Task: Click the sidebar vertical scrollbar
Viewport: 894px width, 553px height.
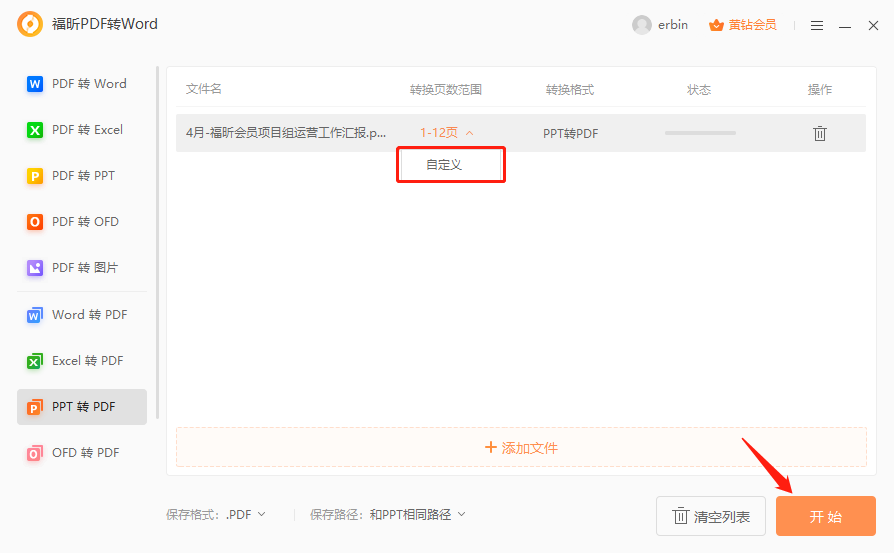Action: (x=157, y=242)
